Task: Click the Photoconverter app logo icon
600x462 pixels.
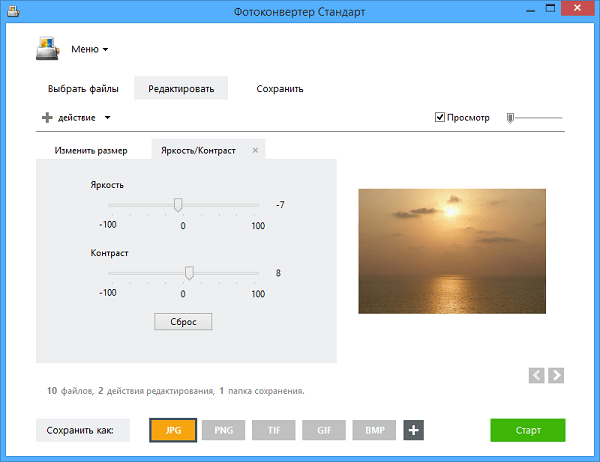Action: click(47, 47)
